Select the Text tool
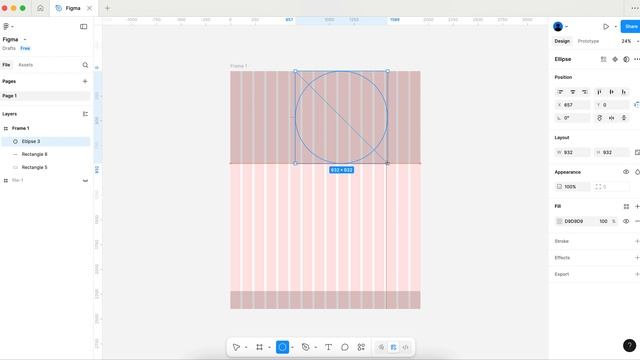This screenshot has width=640, height=360. [x=328, y=347]
